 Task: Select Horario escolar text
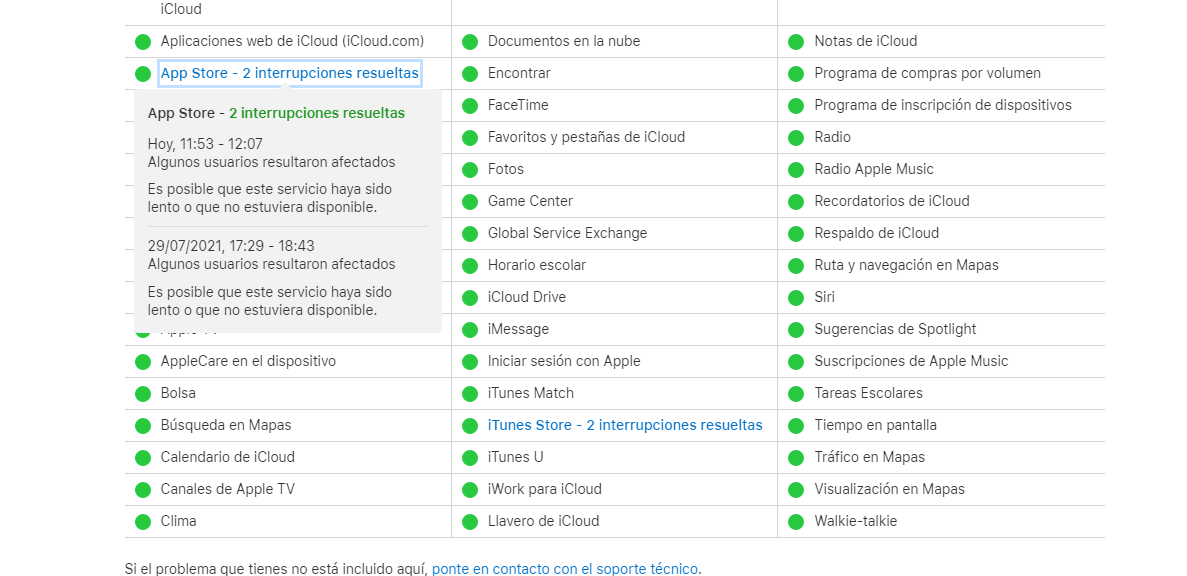pyautogui.click(x=537, y=265)
